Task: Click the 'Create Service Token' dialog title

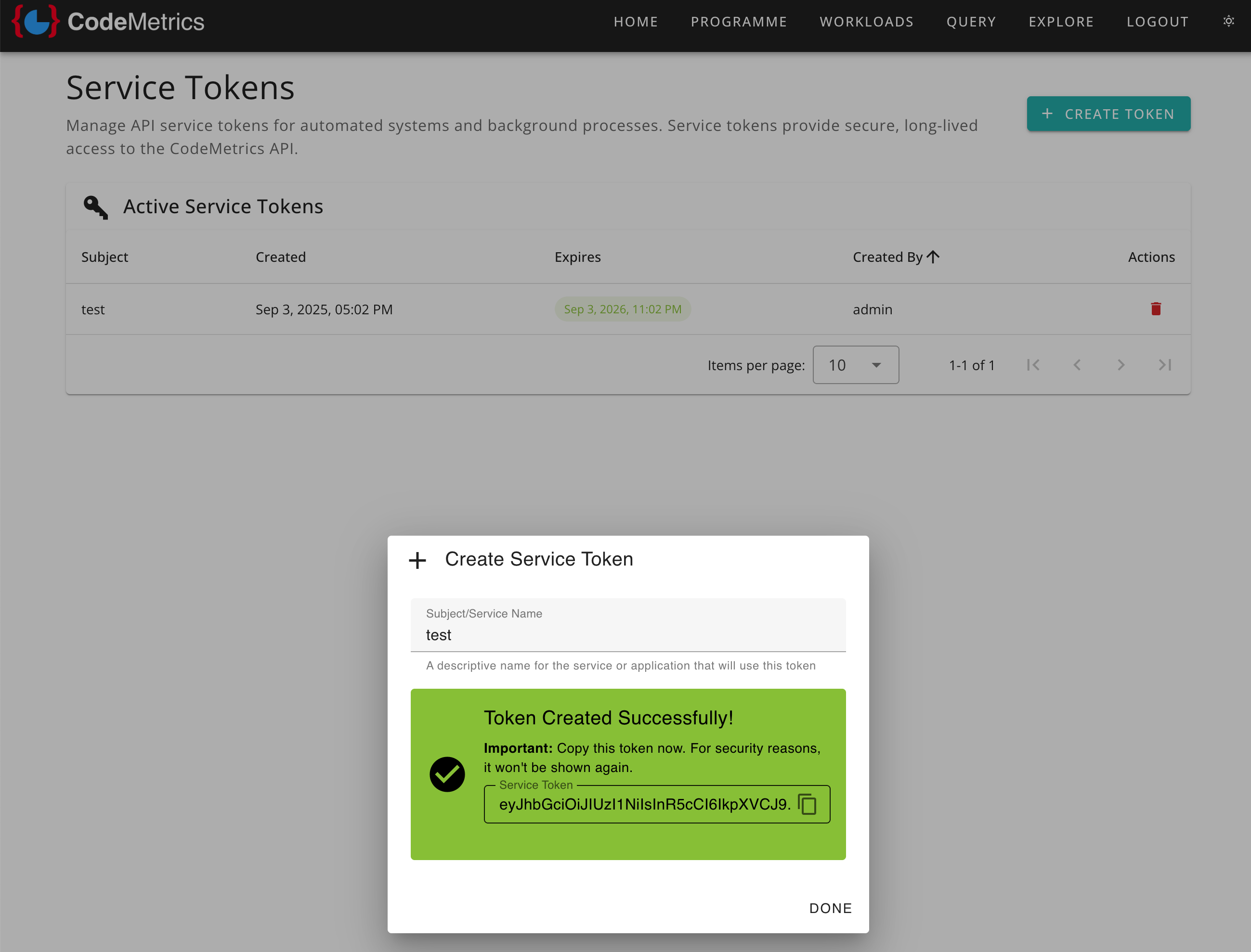Action: tap(539, 559)
